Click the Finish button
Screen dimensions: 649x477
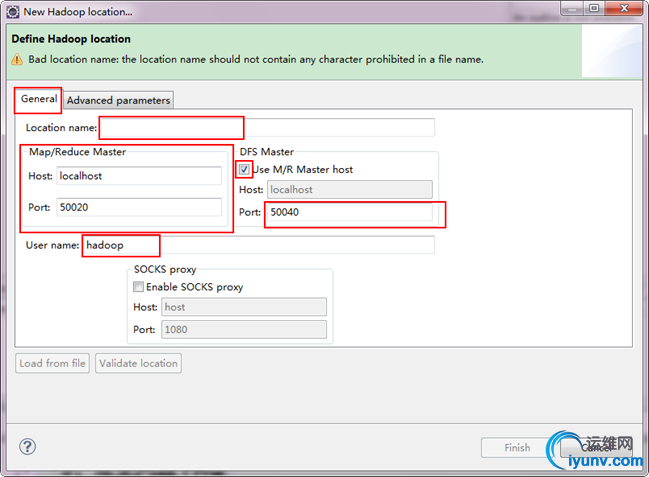tap(517, 448)
